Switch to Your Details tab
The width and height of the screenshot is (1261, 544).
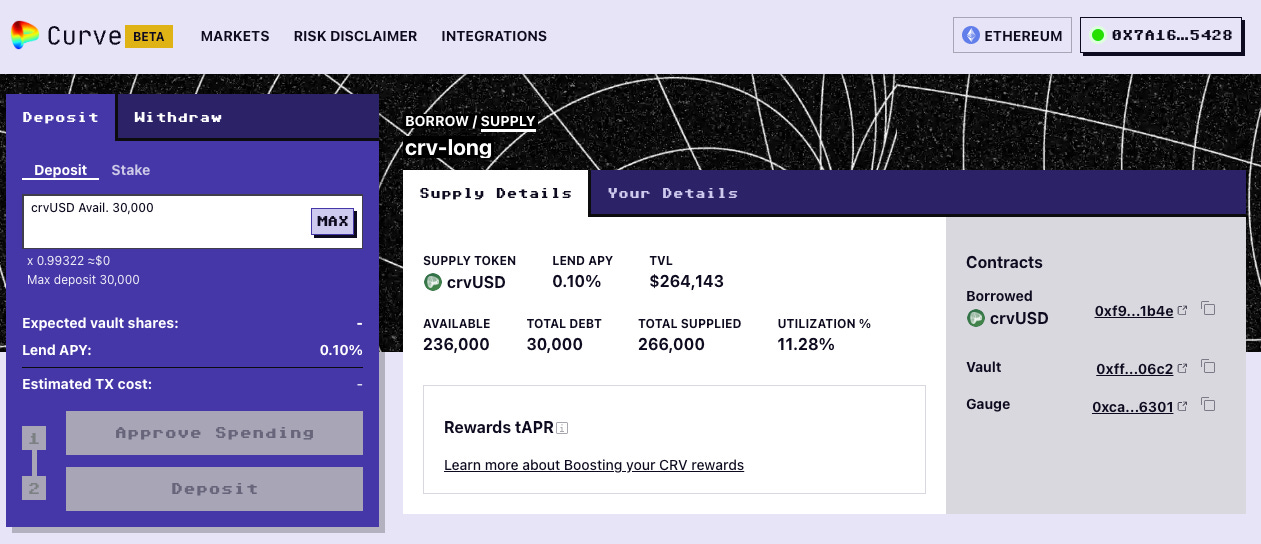coord(673,193)
